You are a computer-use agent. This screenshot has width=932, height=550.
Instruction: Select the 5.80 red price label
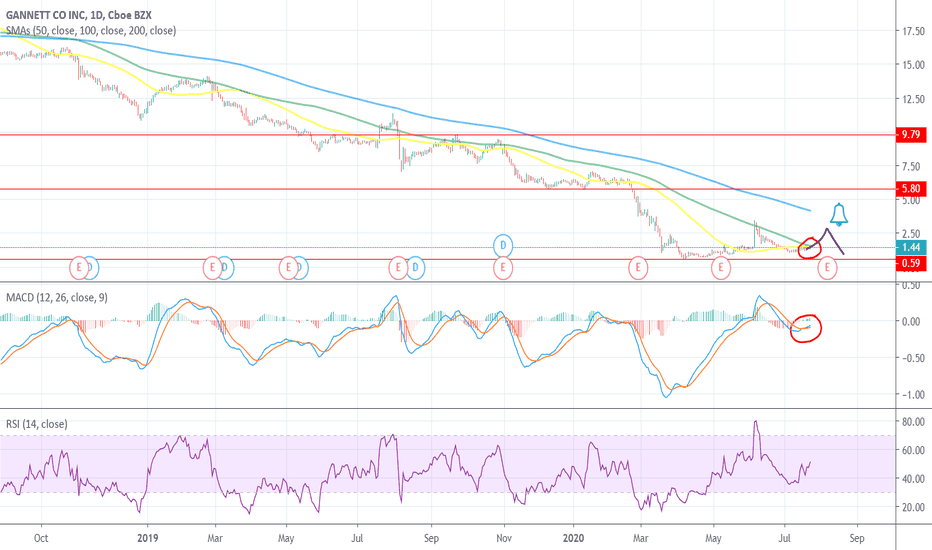[911, 189]
